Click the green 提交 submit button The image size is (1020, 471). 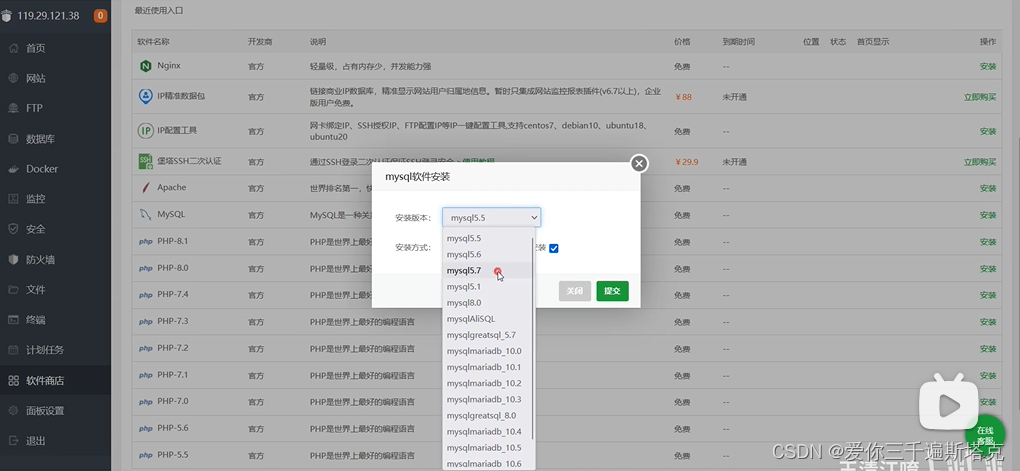pyautogui.click(x=612, y=291)
